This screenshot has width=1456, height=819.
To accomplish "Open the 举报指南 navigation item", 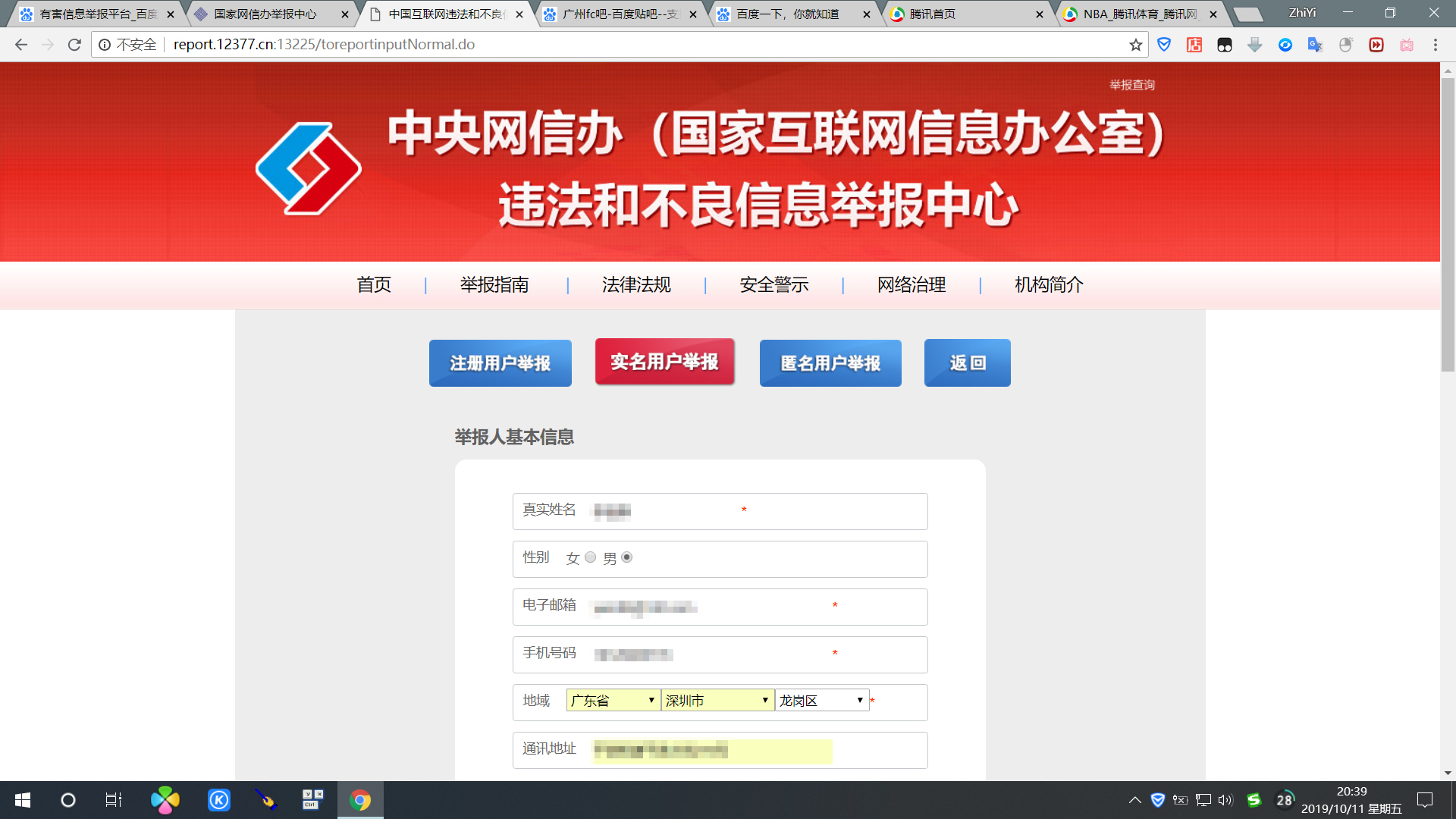I will point(494,284).
